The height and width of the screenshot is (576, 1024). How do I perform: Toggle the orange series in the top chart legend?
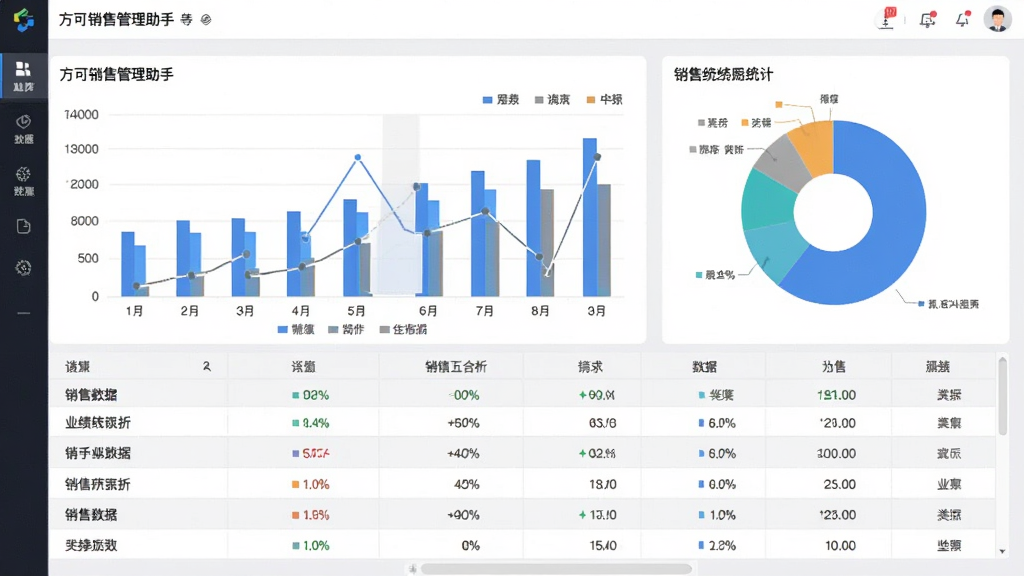coord(604,100)
